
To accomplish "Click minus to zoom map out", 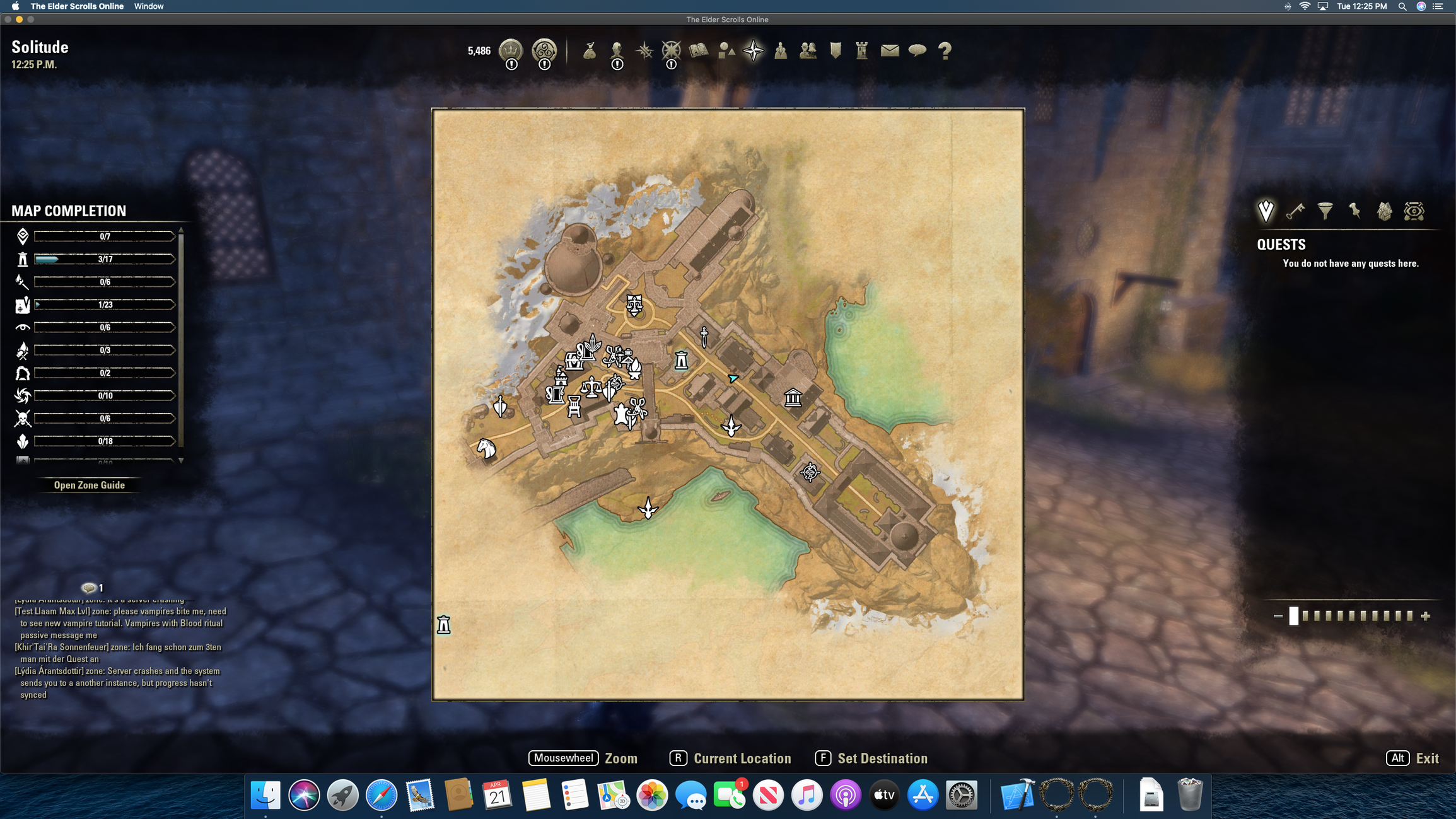I will [x=1278, y=616].
